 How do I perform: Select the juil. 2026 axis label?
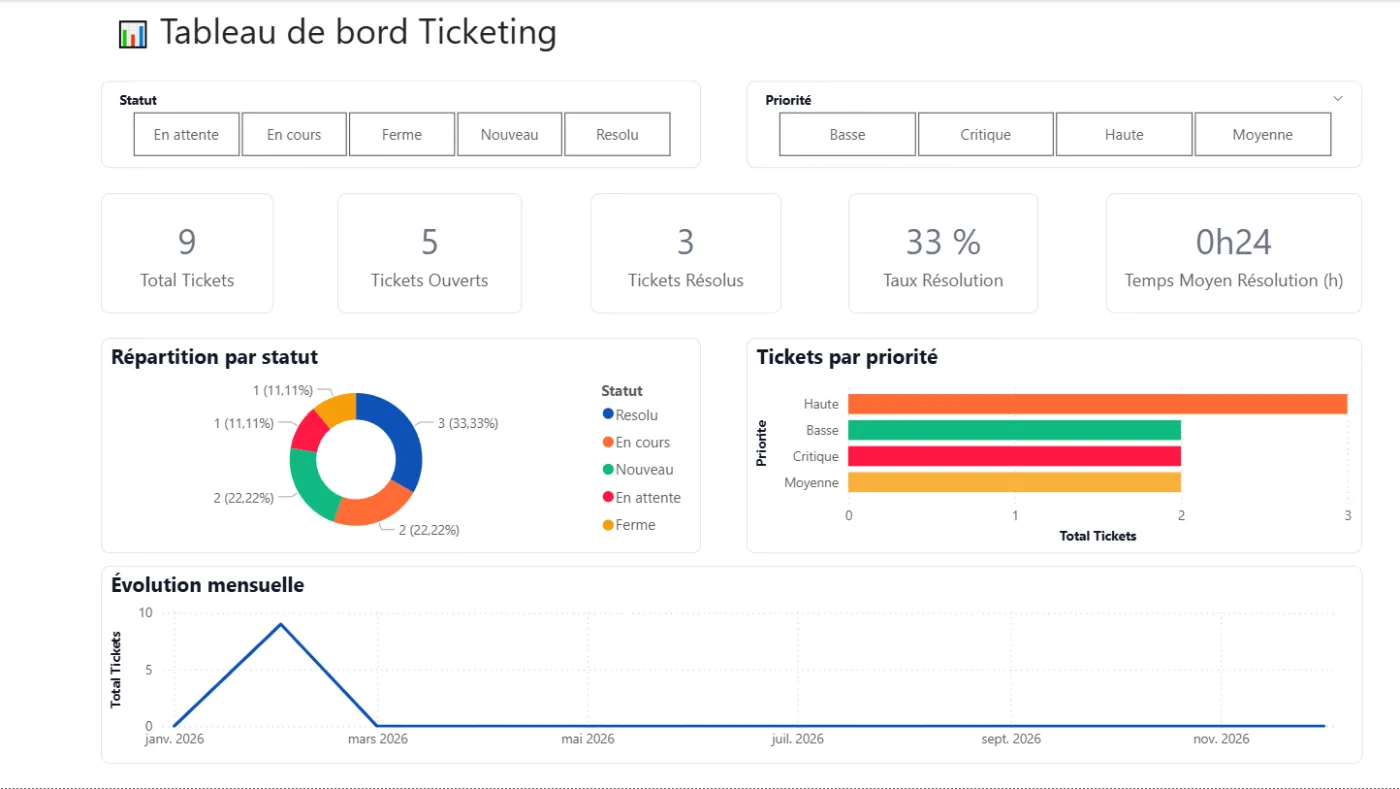[x=797, y=739]
